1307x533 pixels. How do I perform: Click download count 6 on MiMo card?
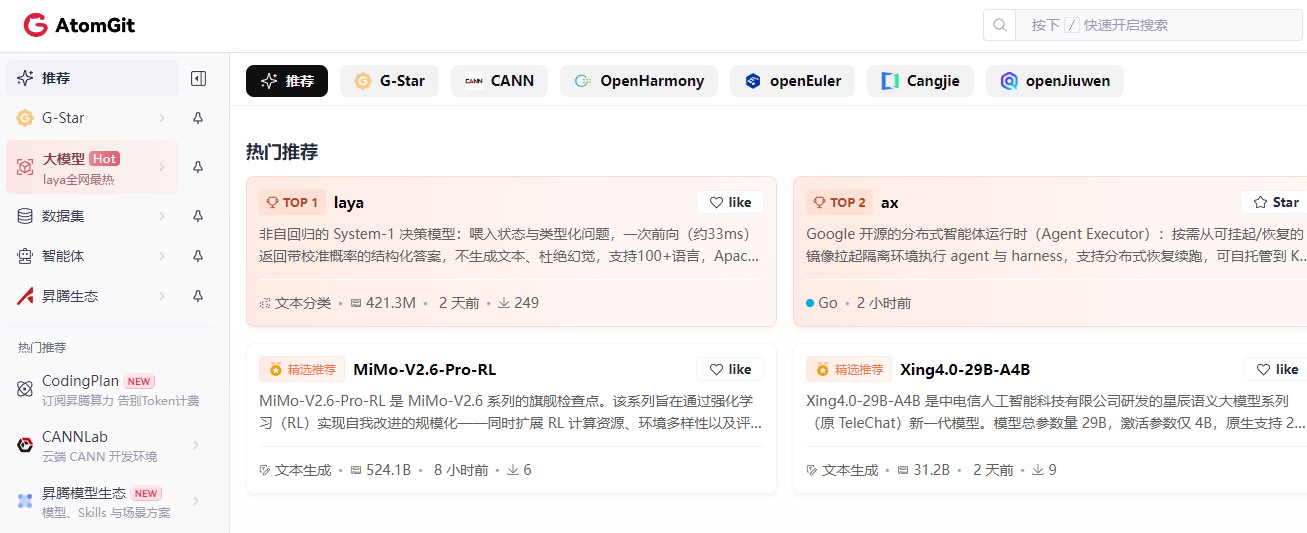(519, 470)
